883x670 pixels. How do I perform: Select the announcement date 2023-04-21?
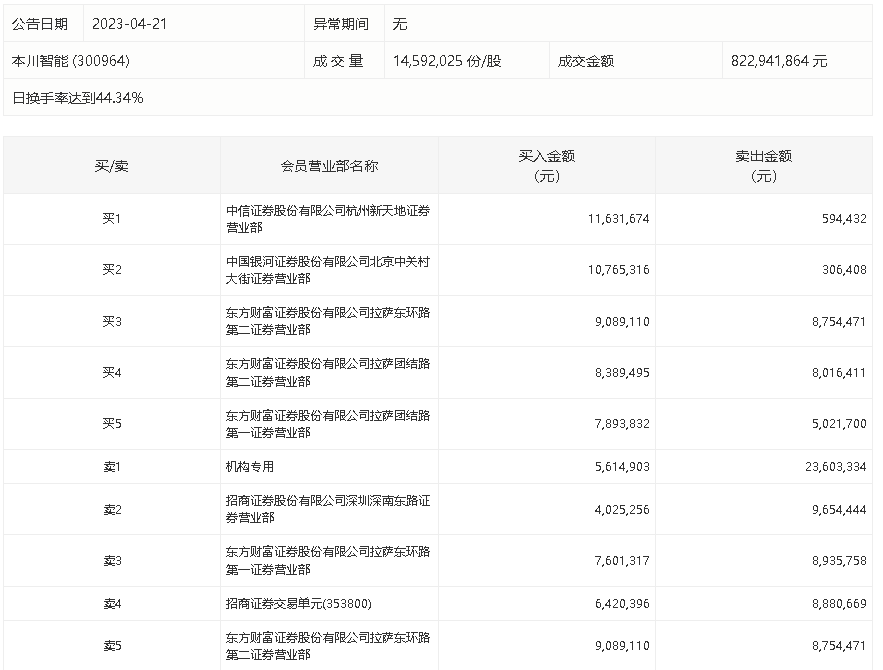[130, 24]
